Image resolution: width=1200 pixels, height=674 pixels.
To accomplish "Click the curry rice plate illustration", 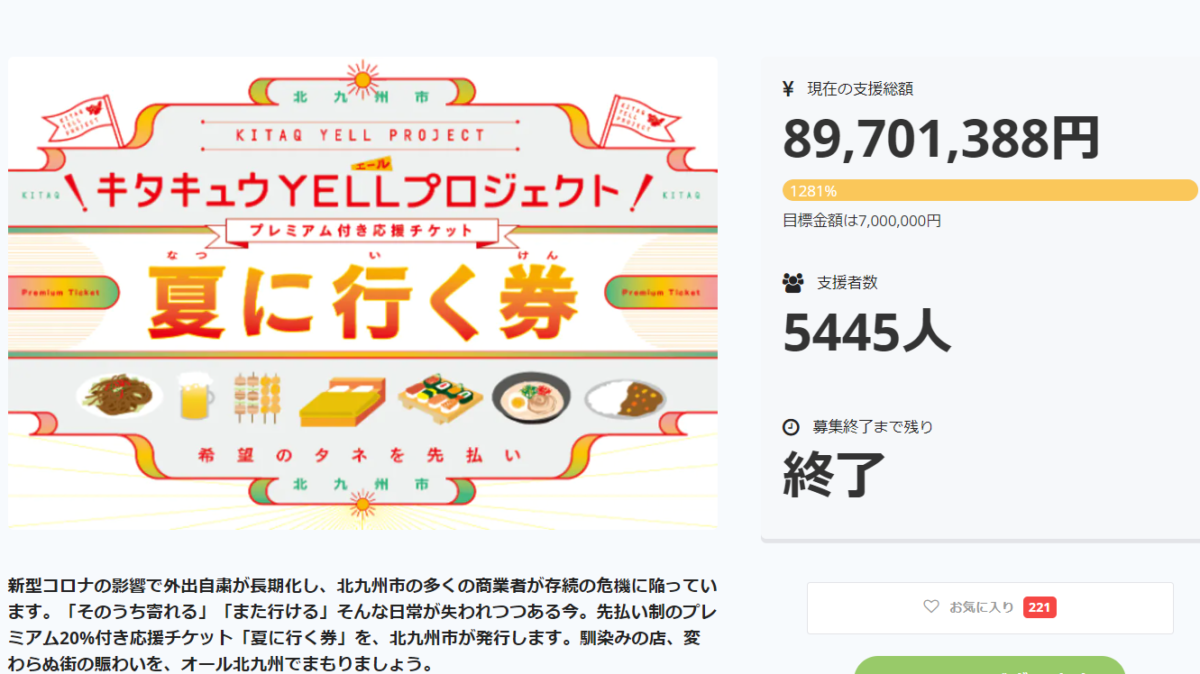I will point(626,398).
